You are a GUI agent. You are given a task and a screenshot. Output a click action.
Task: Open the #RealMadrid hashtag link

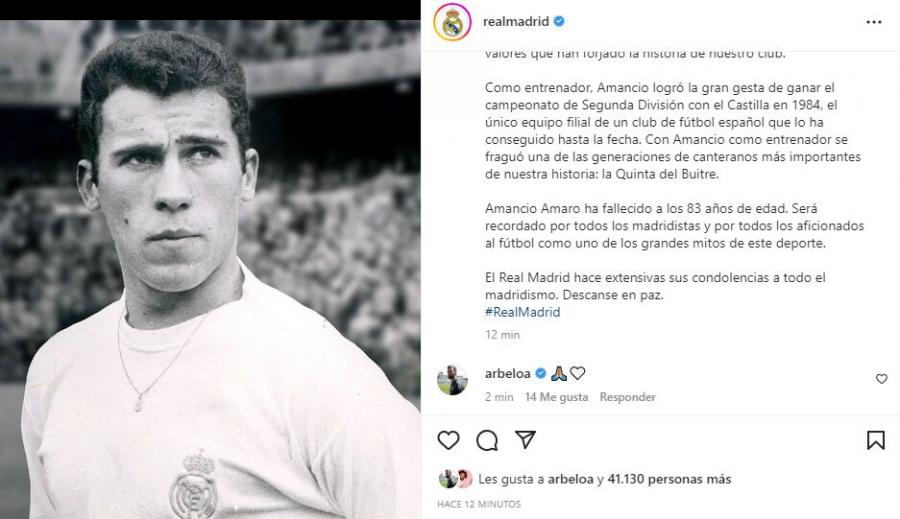522,312
